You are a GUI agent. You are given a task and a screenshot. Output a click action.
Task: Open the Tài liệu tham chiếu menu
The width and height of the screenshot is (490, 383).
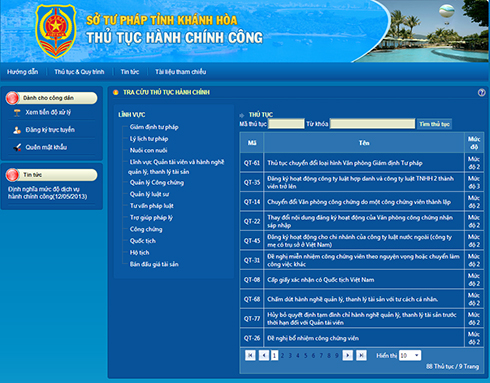[x=181, y=72]
